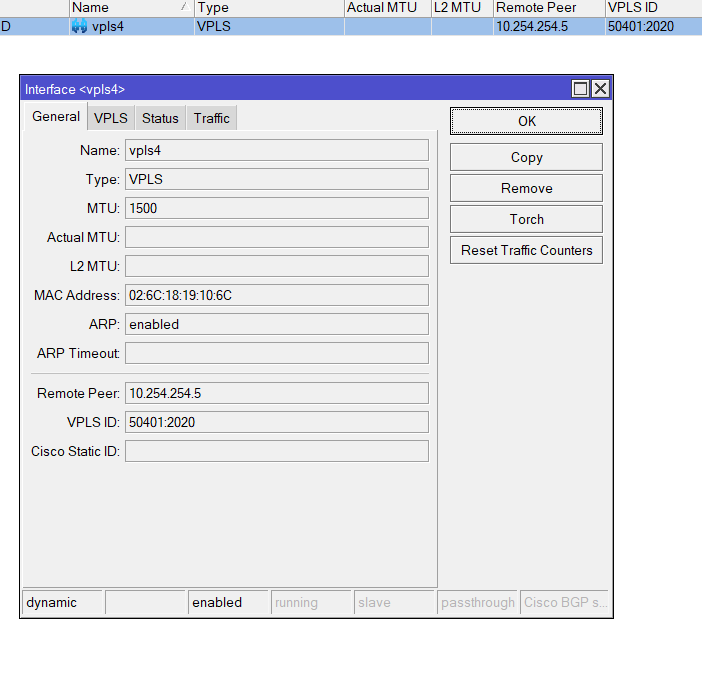Image resolution: width=702 pixels, height=686 pixels.
Task: Click the Remote Peer field in dialog
Action: click(x=277, y=393)
